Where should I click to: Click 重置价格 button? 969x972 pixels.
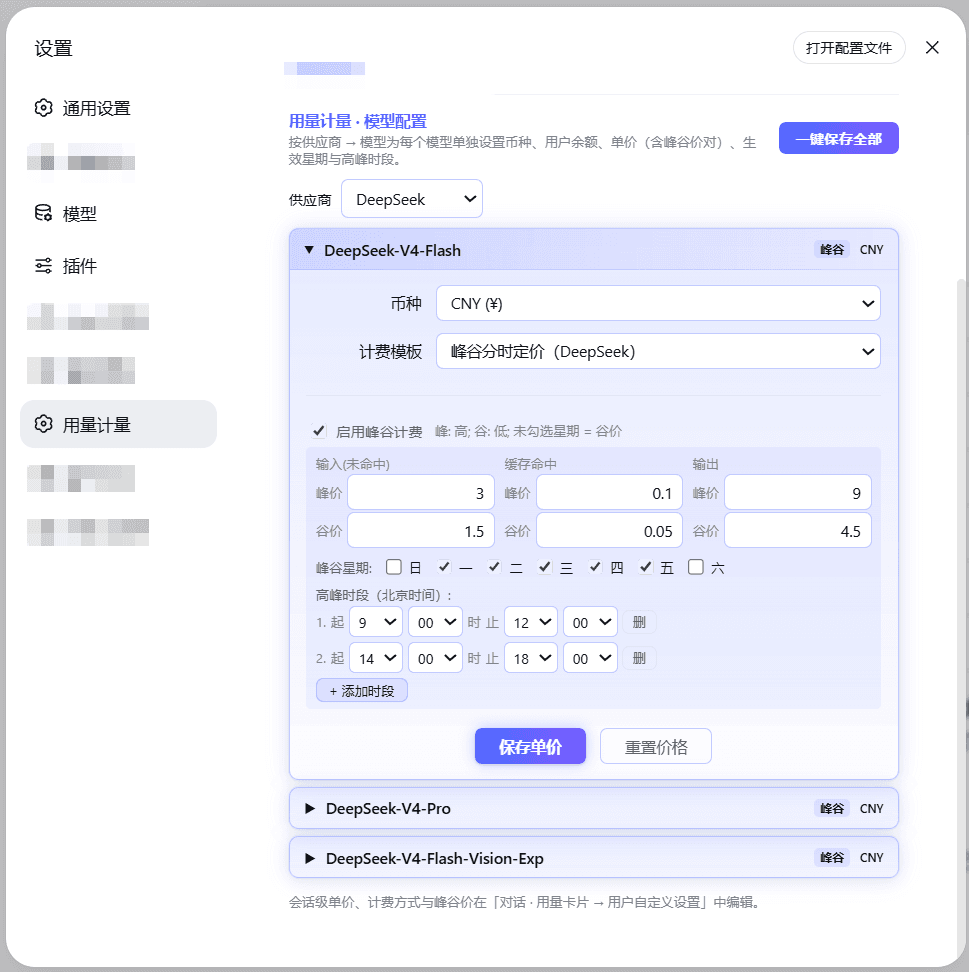655,746
